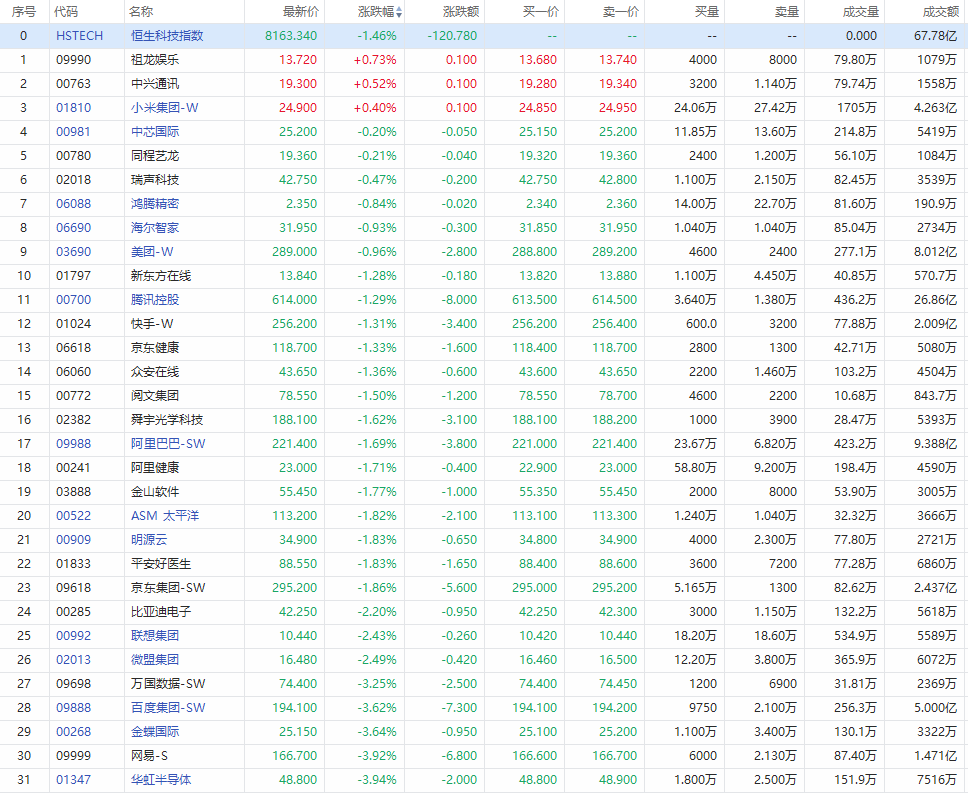Select the 阿里健康 row name
968x795 pixels.
(x=155, y=468)
